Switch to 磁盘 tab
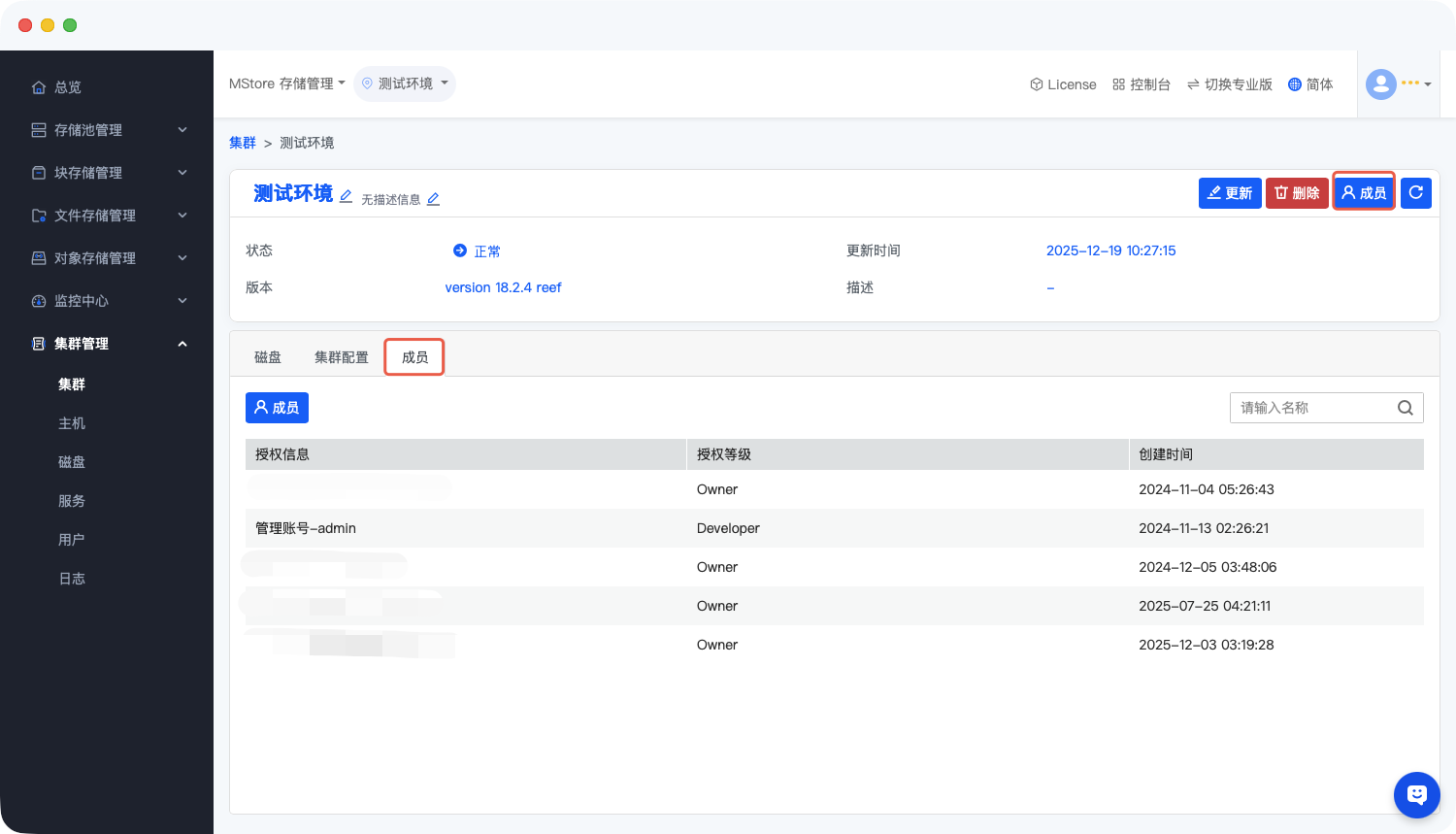 click(x=268, y=357)
